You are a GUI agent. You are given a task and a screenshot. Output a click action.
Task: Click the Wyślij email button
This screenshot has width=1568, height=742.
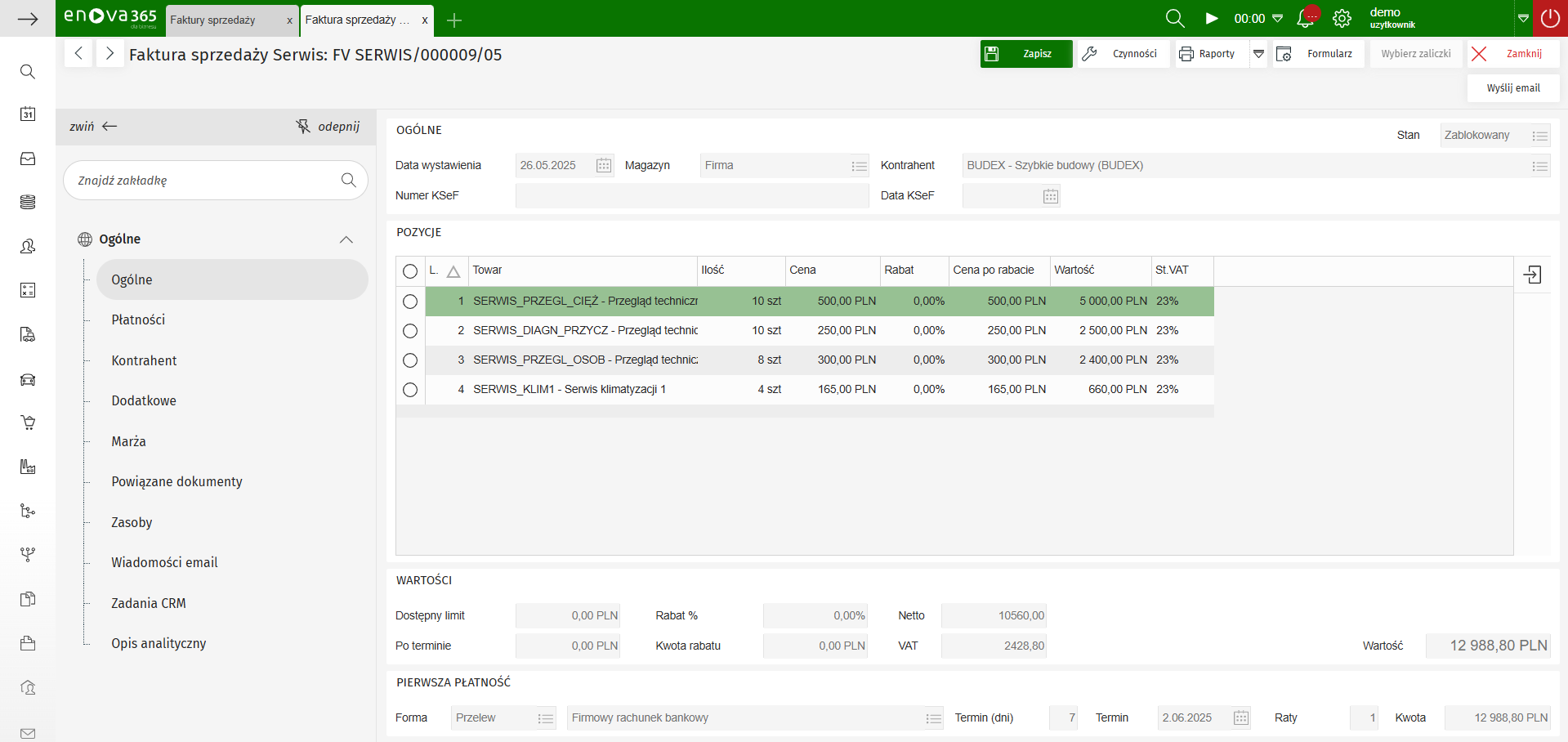coord(1512,88)
